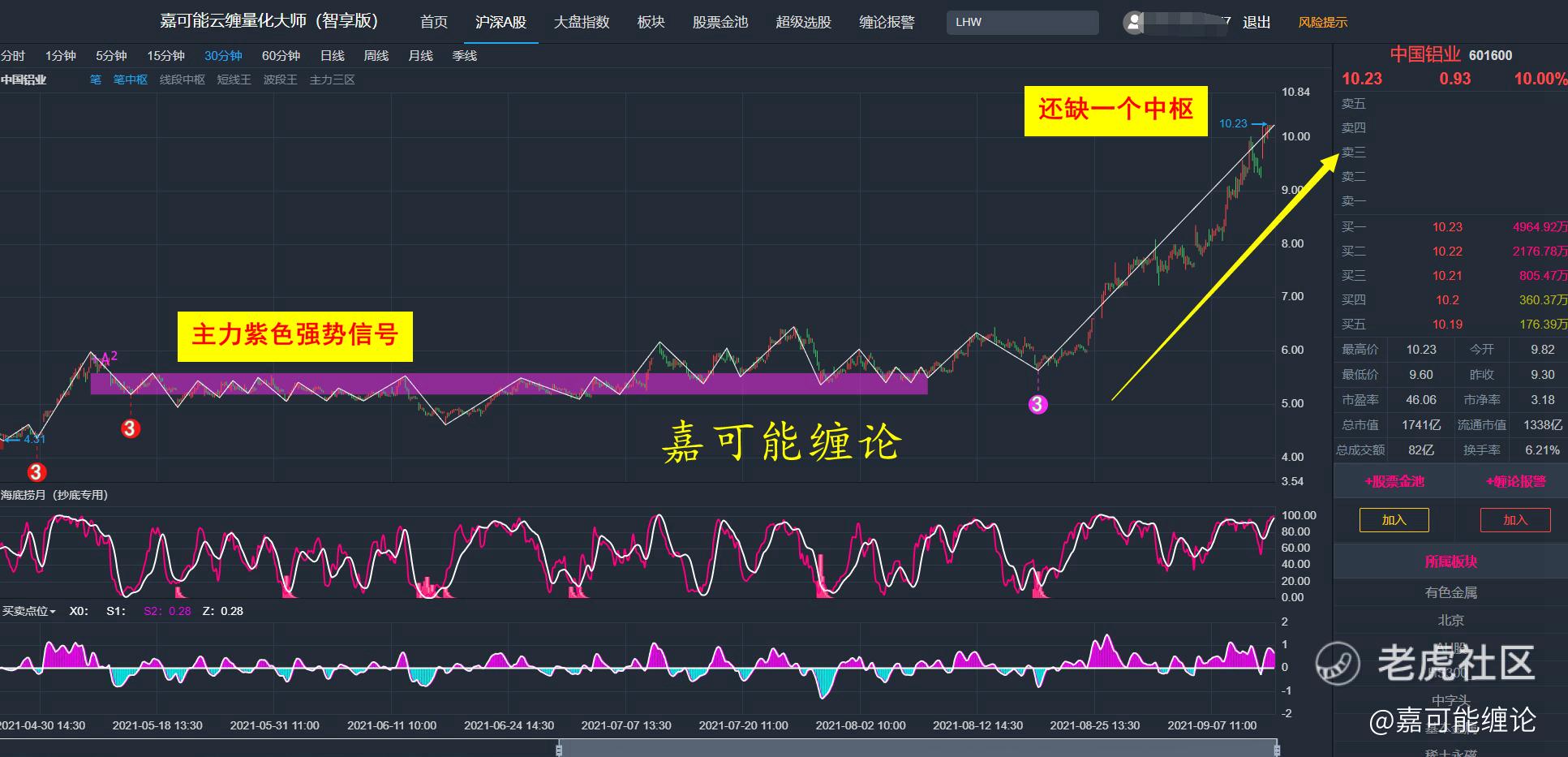Select the 30分钟 period tab
The height and width of the screenshot is (757, 1568).
(223, 55)
